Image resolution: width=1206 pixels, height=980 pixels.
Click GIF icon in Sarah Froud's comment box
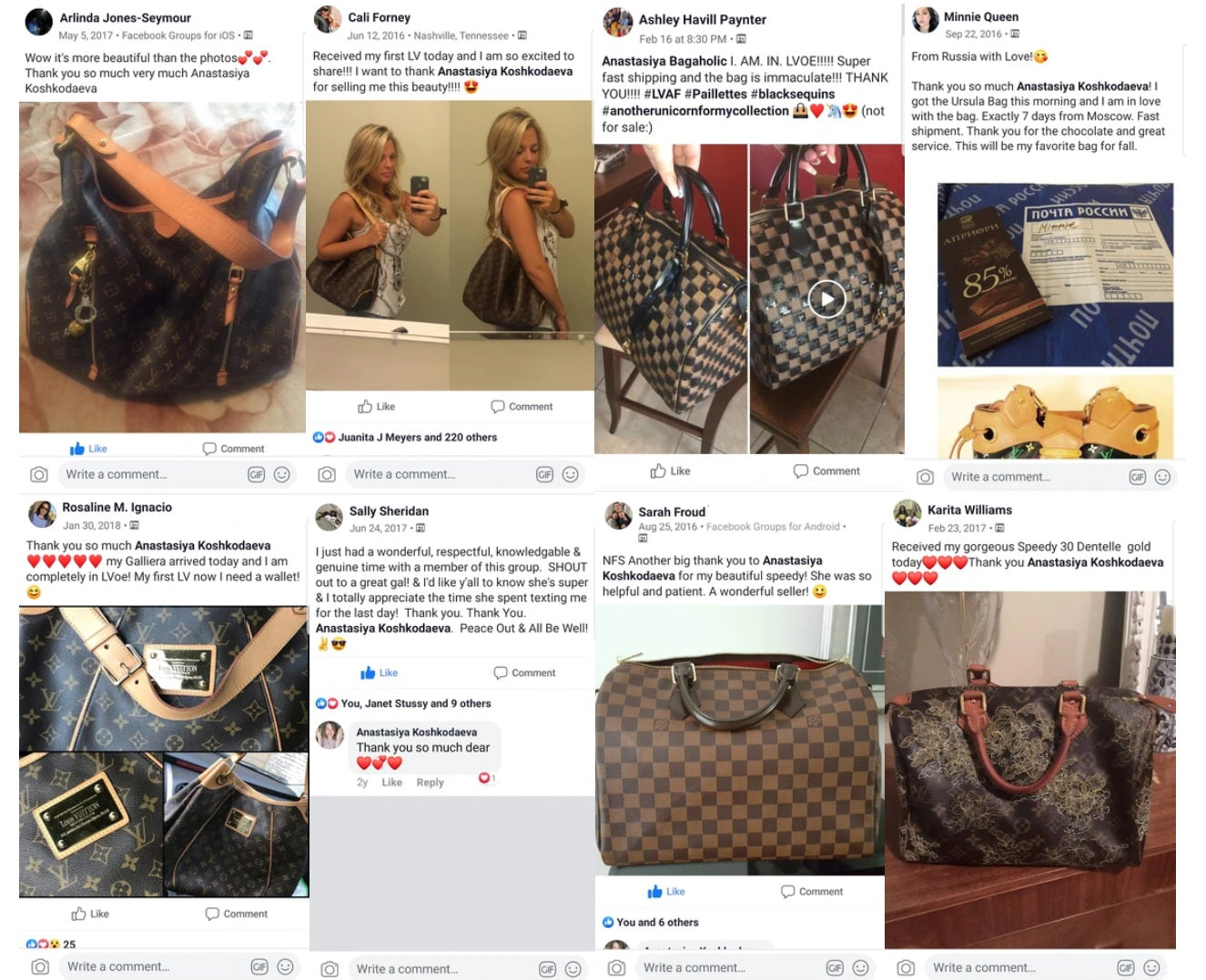835,967
